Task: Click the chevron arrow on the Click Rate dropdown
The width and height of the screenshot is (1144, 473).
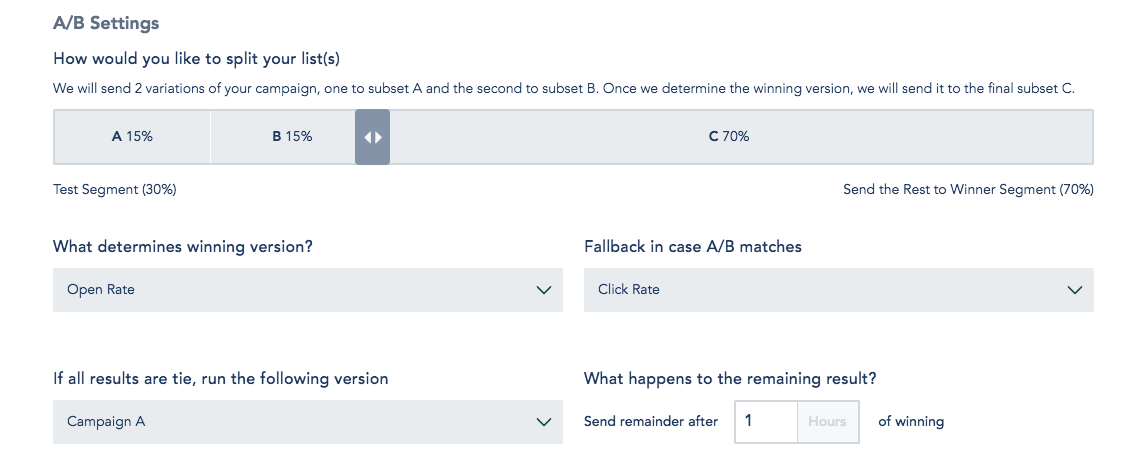Action: [1075, 290]
